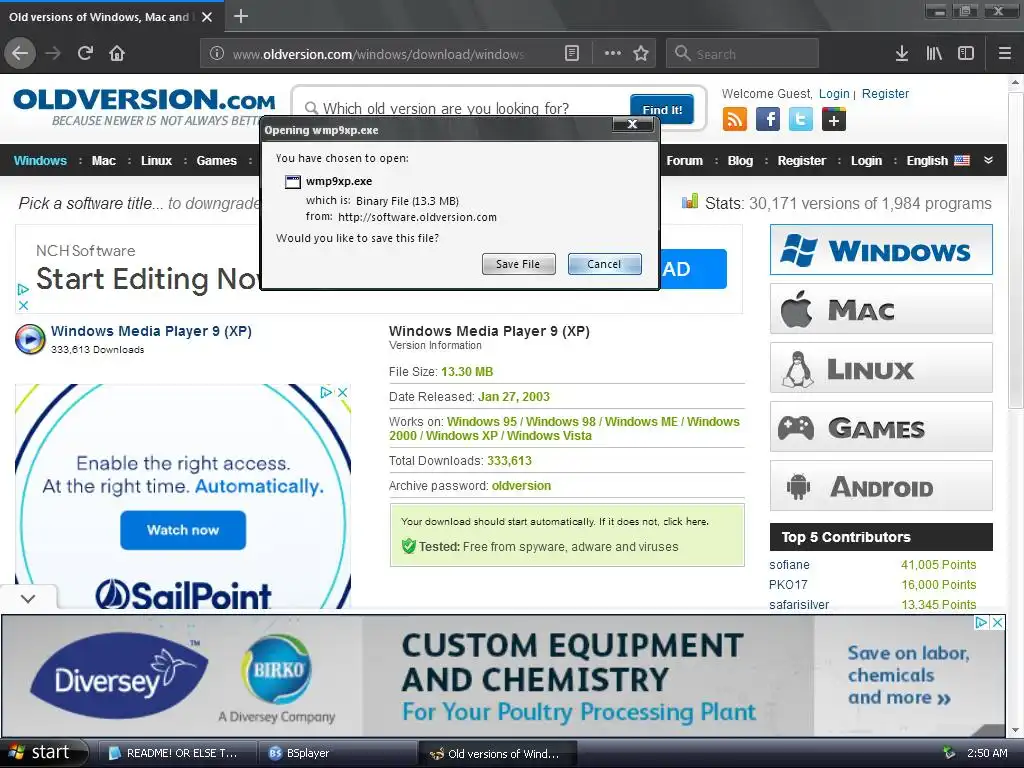Click Cancel in the download dialog
Screen dimensions: 1024x768
(605, 264)
